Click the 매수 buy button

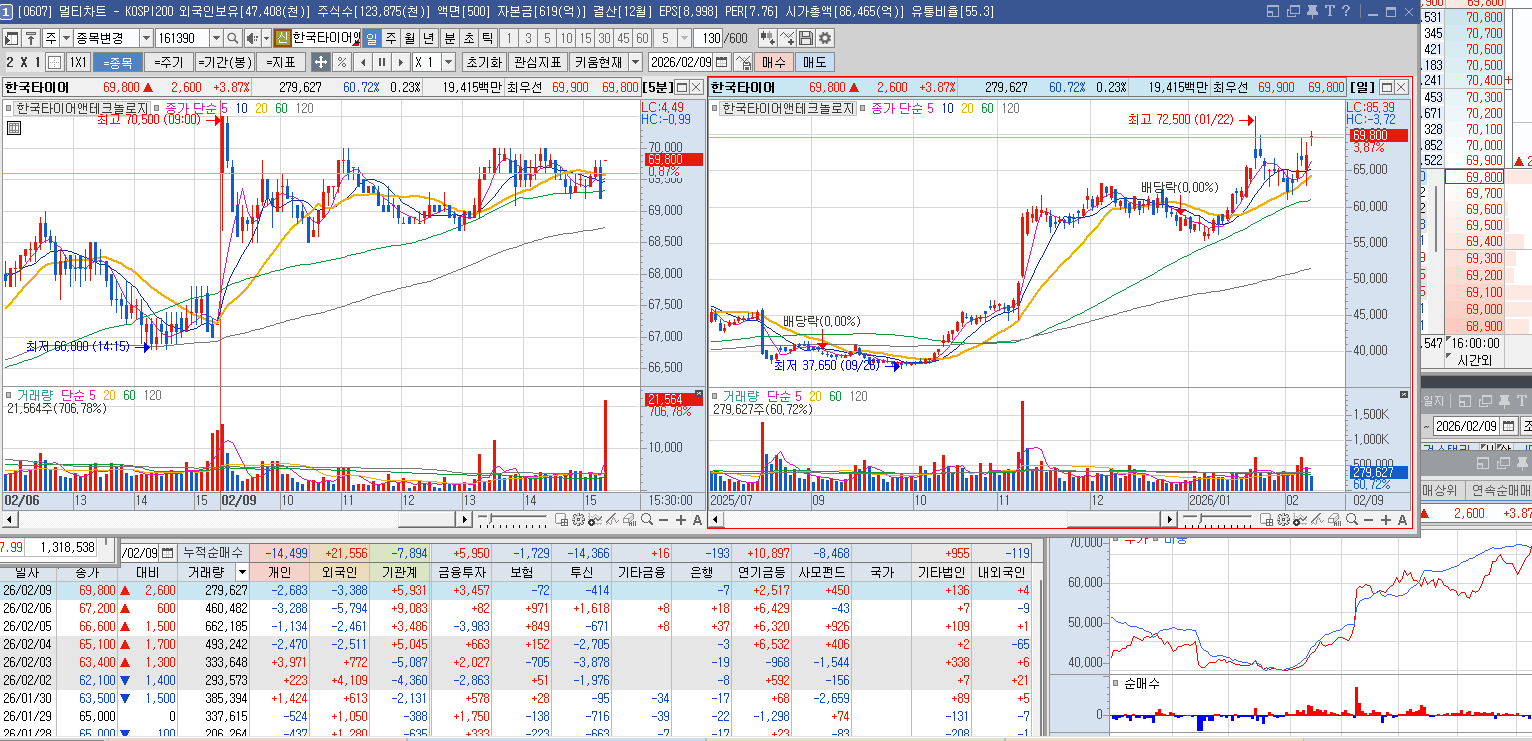tap(774, 62)
